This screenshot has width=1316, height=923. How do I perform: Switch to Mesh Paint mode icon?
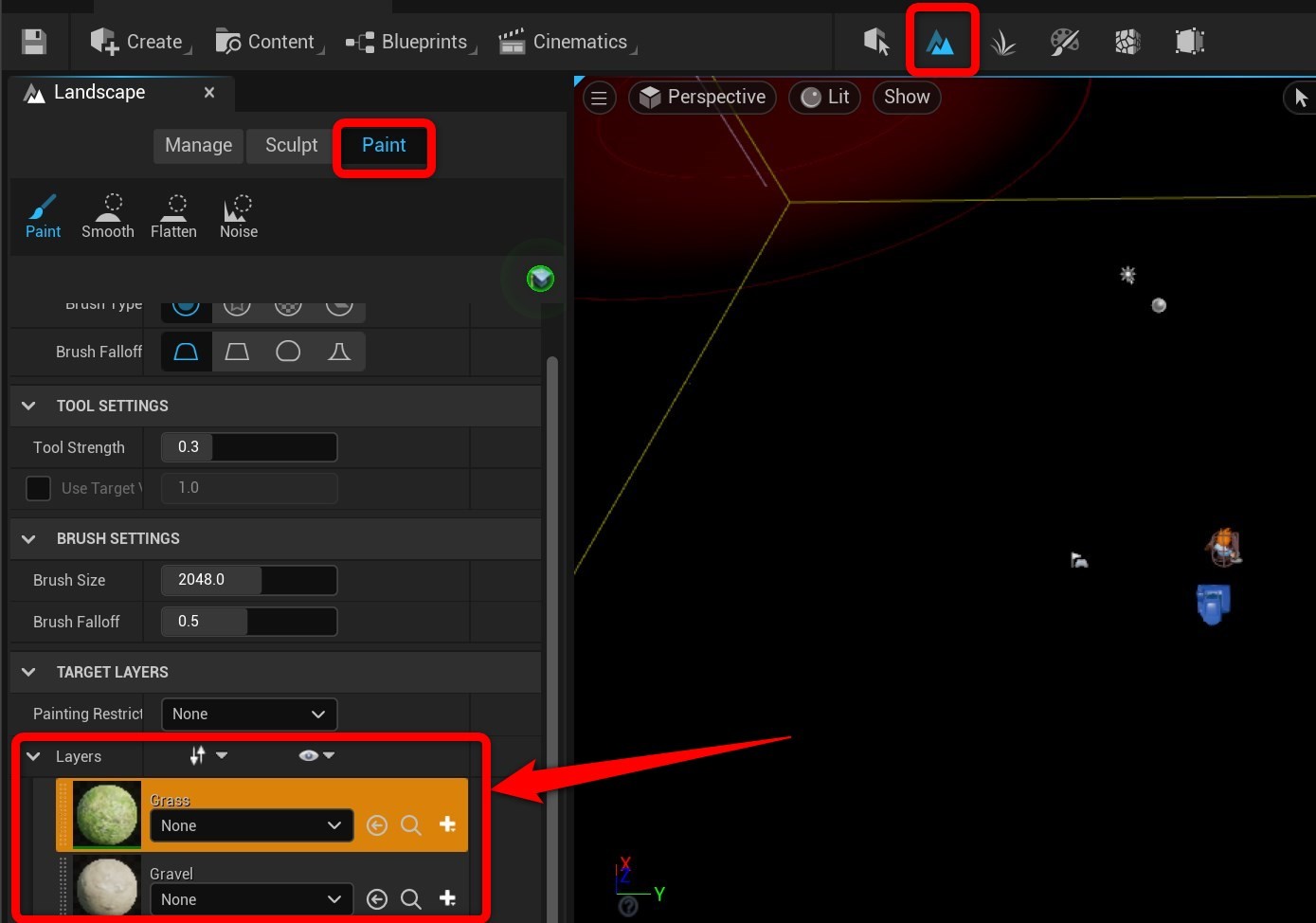1065,42
